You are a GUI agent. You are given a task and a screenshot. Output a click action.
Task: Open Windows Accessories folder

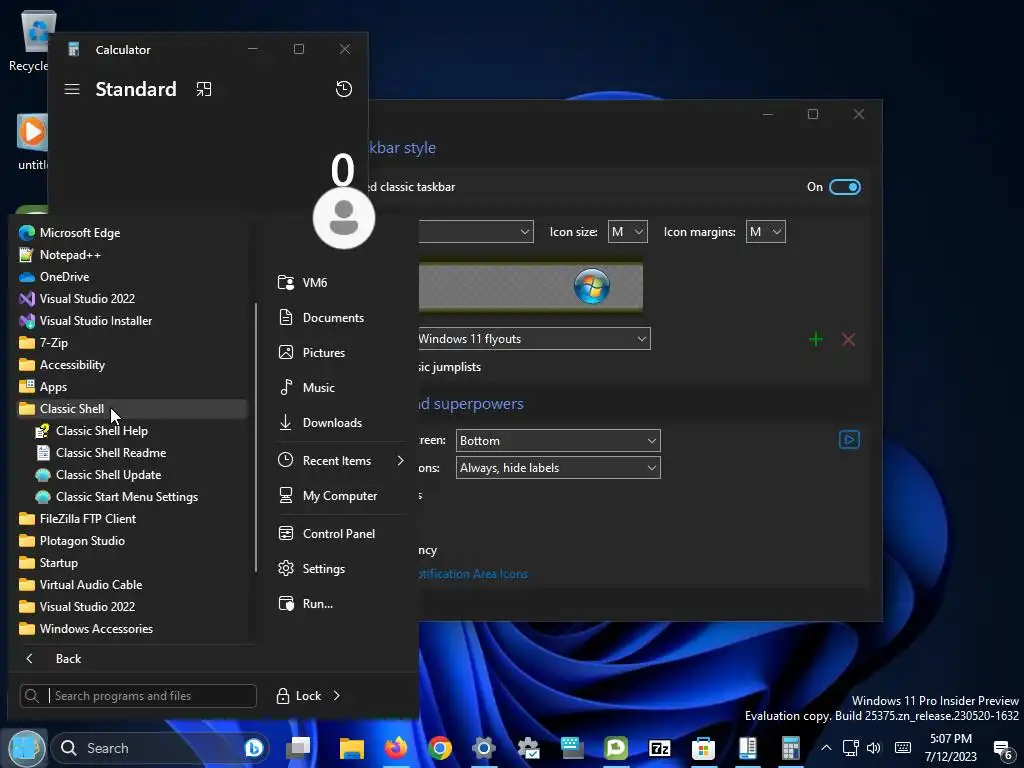86,629
